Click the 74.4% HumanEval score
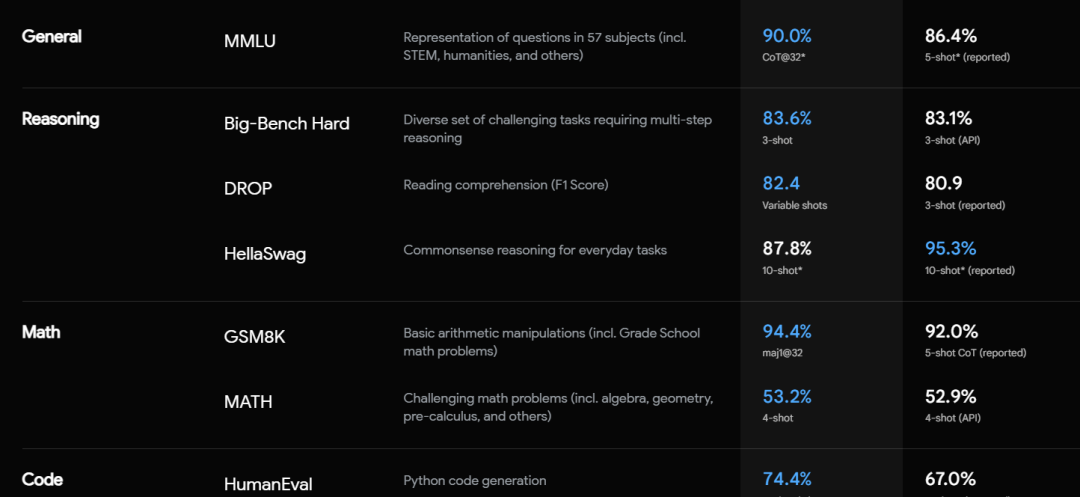Viewport: 1080px width, 497px height. coord(787,480)
